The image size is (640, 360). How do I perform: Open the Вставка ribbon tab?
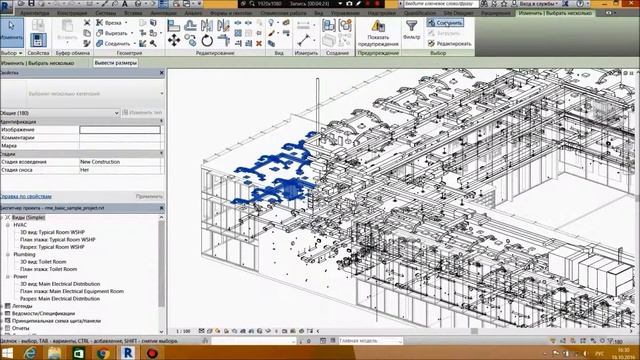coord(133,13)
